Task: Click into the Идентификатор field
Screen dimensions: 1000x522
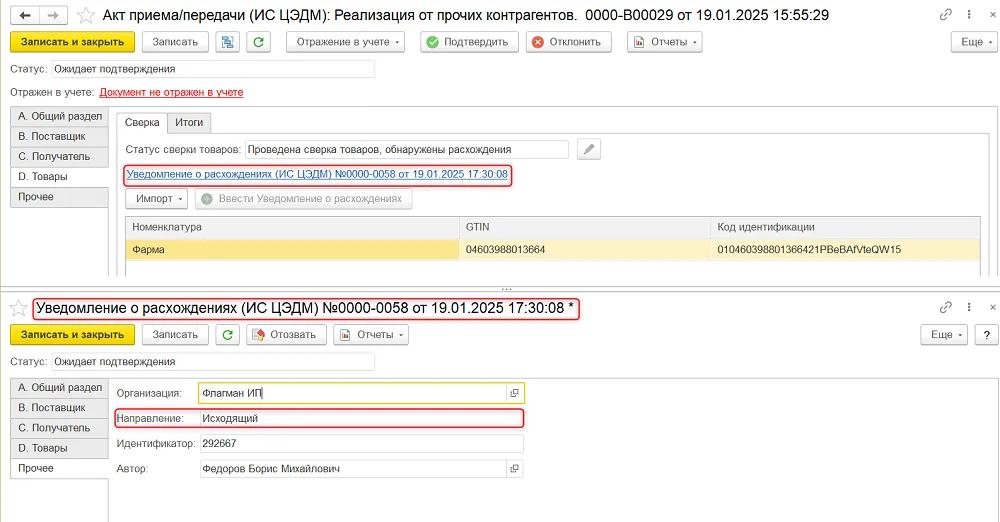Action: point(361,444)
